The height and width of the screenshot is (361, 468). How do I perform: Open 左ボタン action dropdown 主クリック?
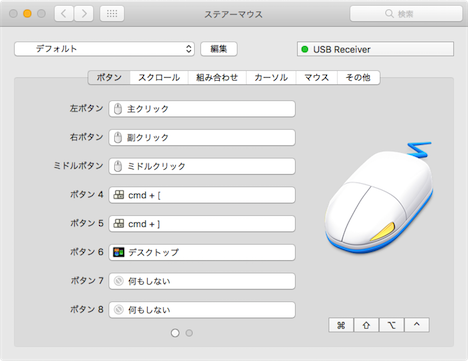coord(202,109)
